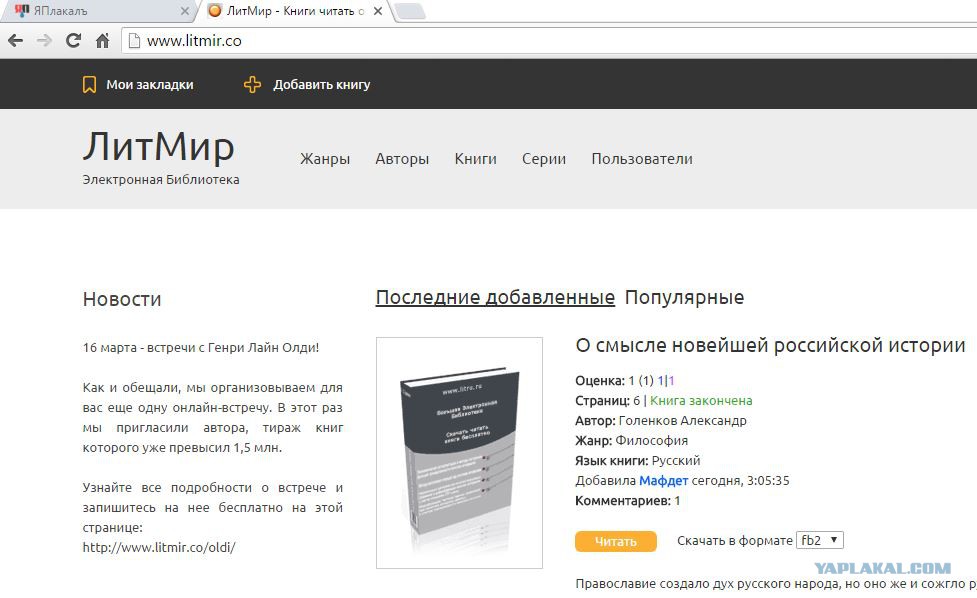Expand the fb2 download format dropdown
This screenshot has height=598, width=977.
820,540
